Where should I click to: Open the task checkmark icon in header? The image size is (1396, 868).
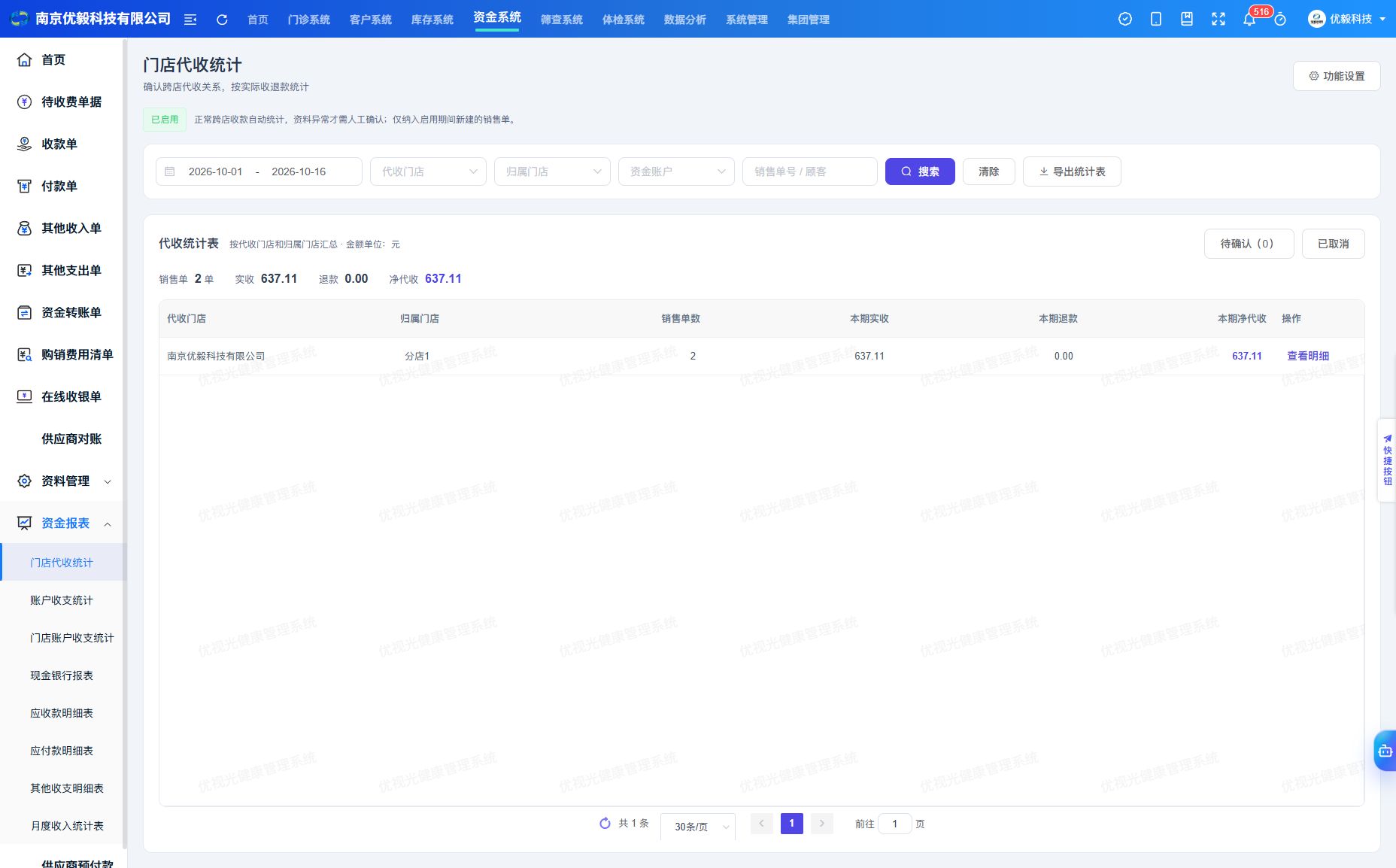[x=1125, y=19]
